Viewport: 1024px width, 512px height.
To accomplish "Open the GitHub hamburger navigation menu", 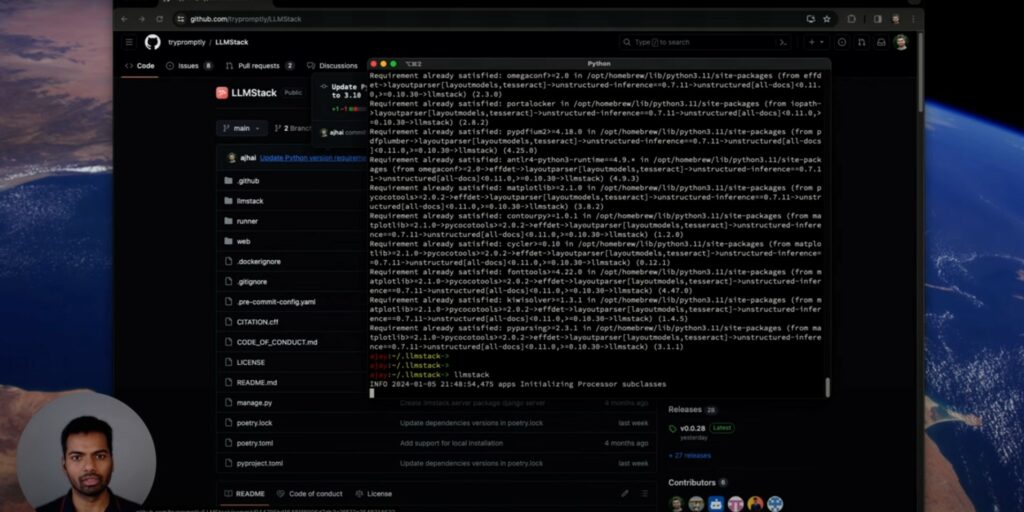I will (x=129, y=42).
